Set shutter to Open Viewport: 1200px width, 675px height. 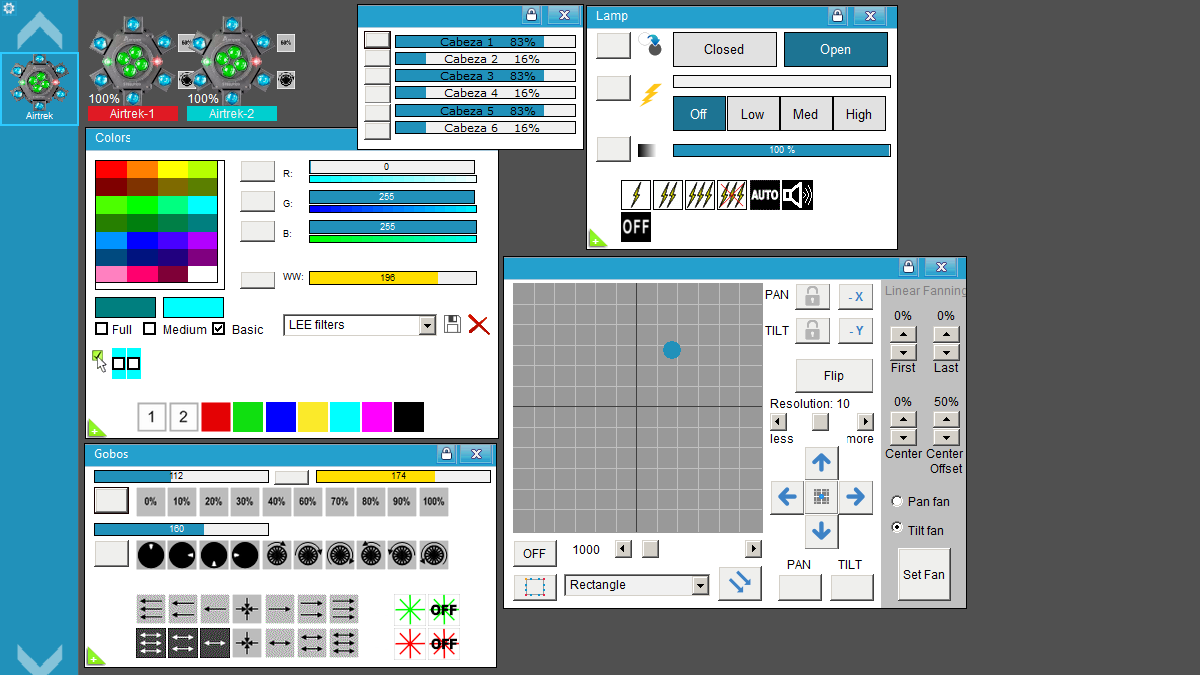click(x=835, y=49)
